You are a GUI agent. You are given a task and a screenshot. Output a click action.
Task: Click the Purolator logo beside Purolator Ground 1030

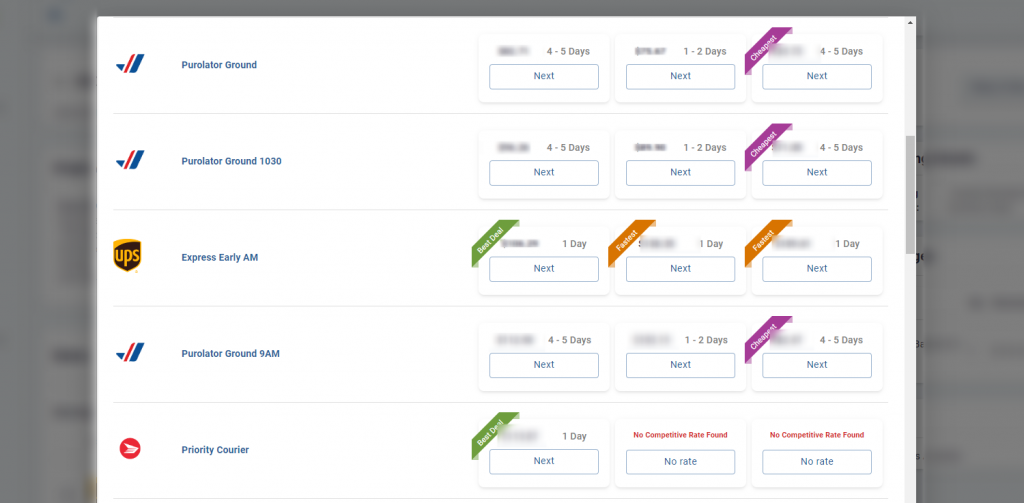click(x=130, y=161)
